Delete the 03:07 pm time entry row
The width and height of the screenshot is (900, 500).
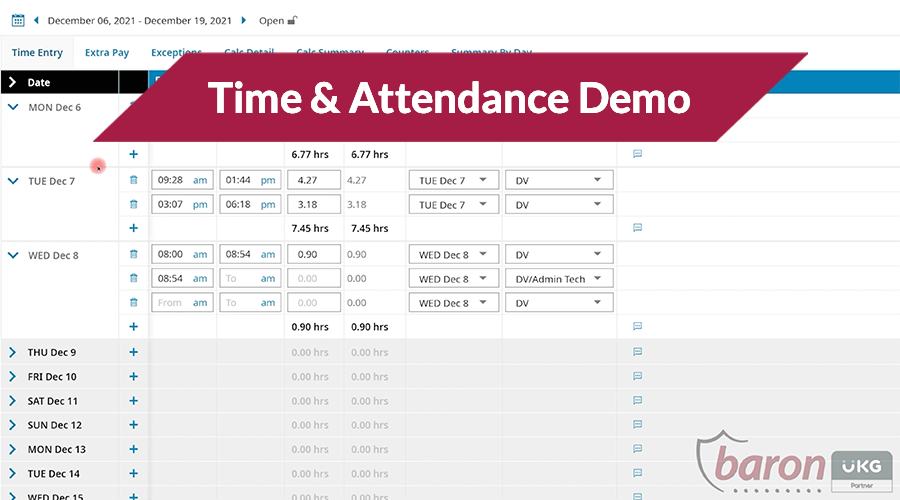133,205
